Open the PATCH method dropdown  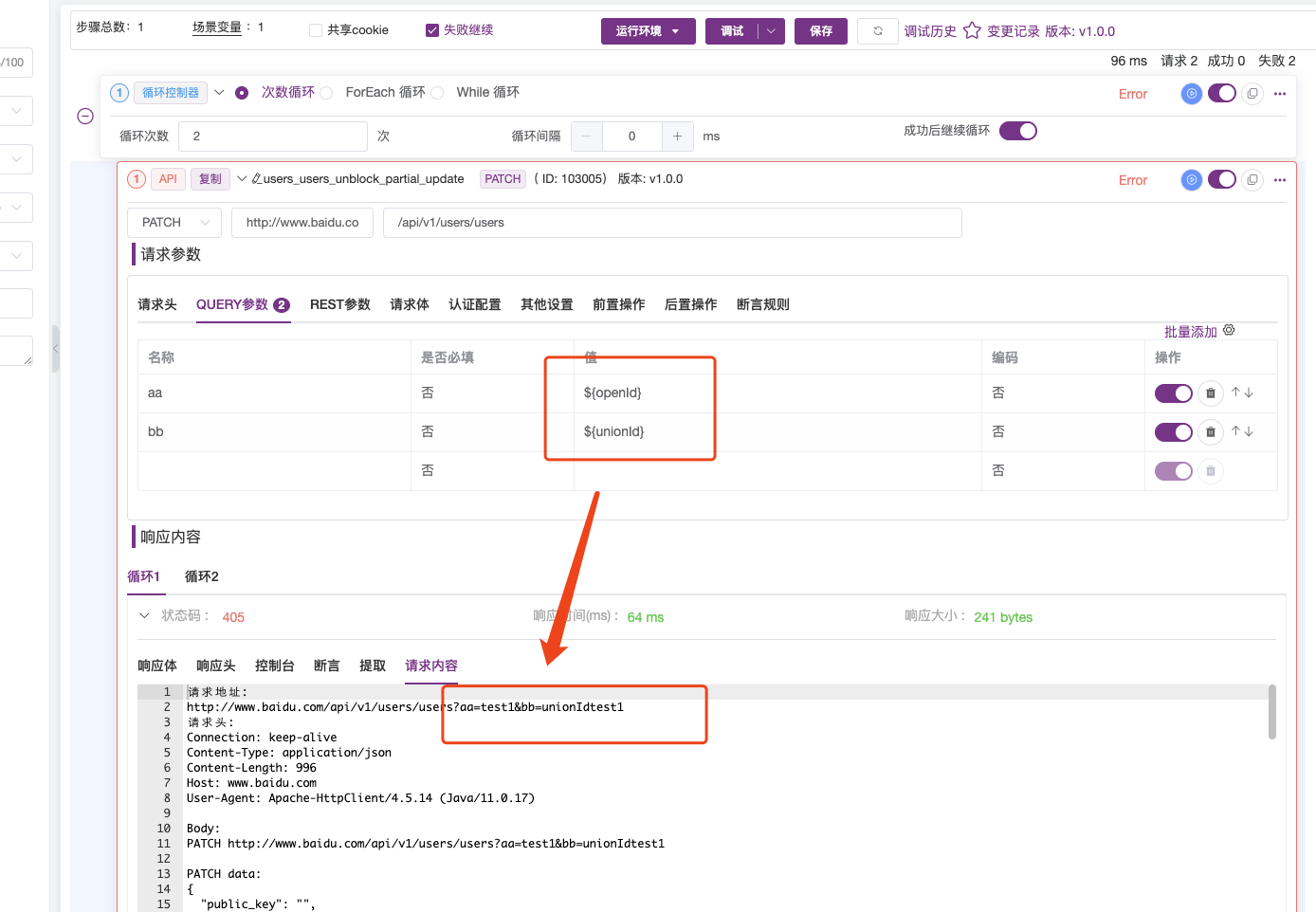(174, 222)
